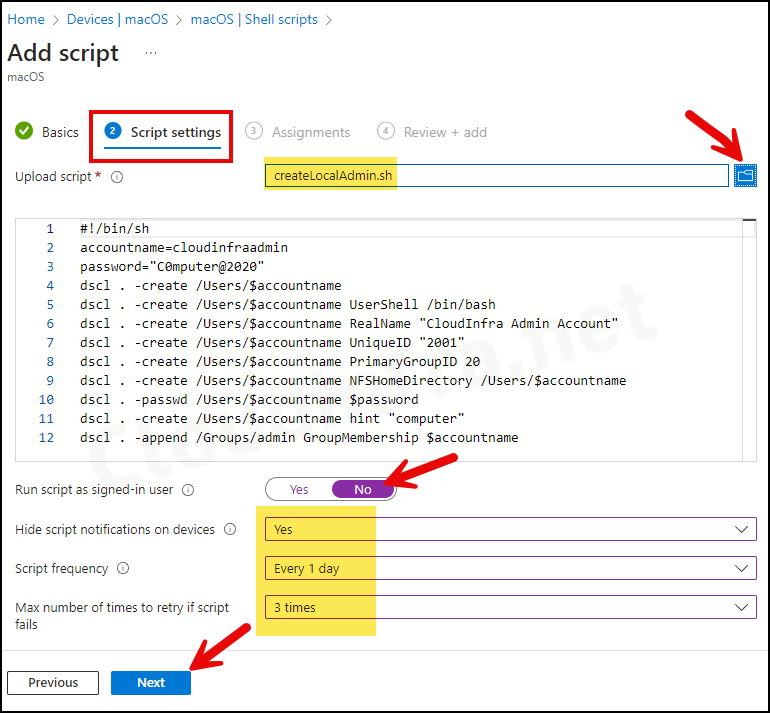Click the -append /Groups/admin script line
This screenshot has height=713, width=770.
pos(299,438)
